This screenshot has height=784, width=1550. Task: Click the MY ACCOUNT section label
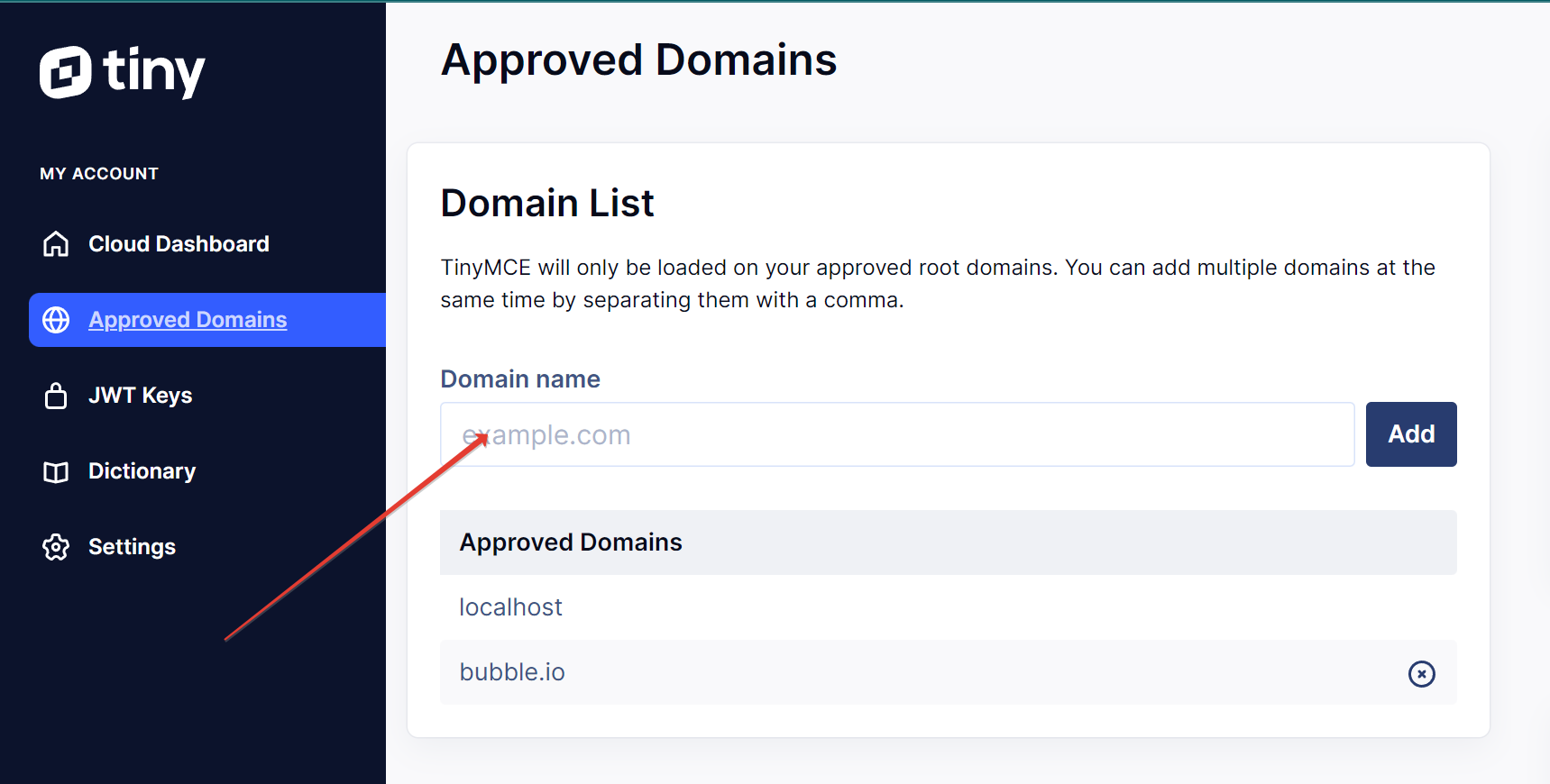(99, 174)
